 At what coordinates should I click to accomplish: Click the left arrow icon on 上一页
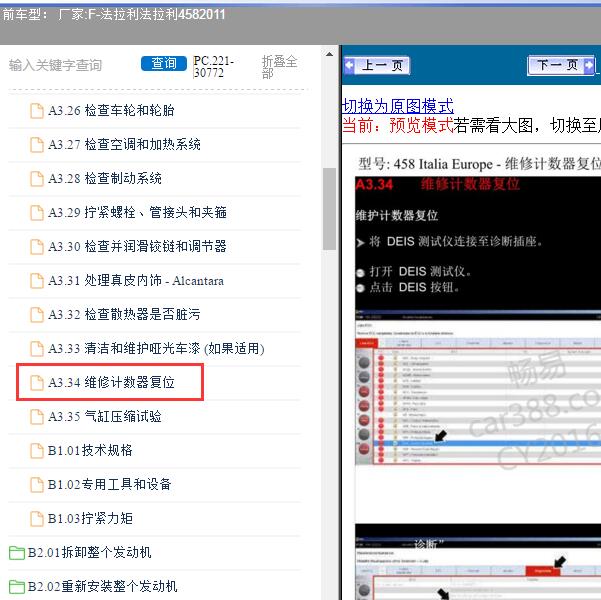349,65
